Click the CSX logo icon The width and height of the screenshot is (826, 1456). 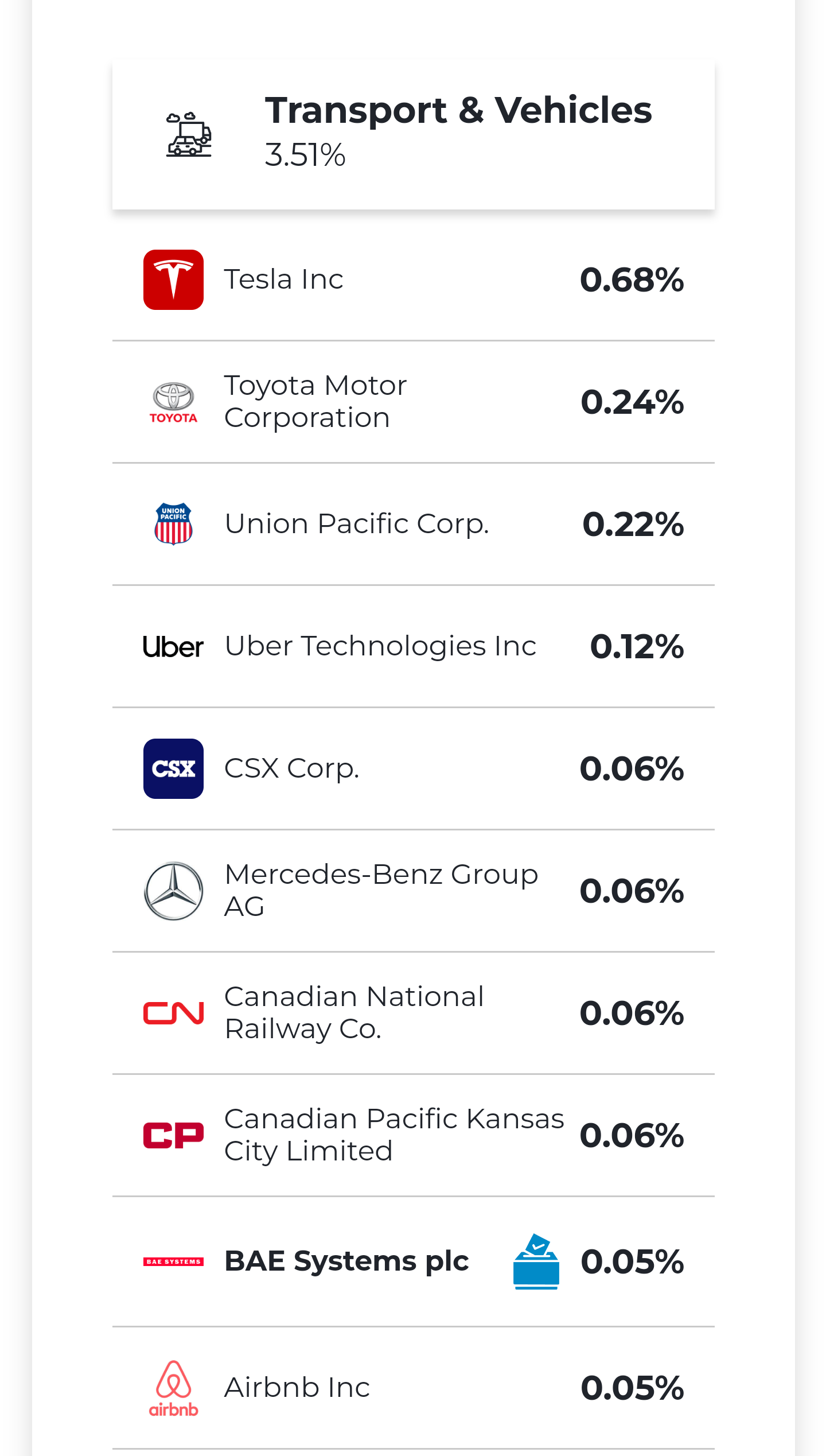(173, 768)
